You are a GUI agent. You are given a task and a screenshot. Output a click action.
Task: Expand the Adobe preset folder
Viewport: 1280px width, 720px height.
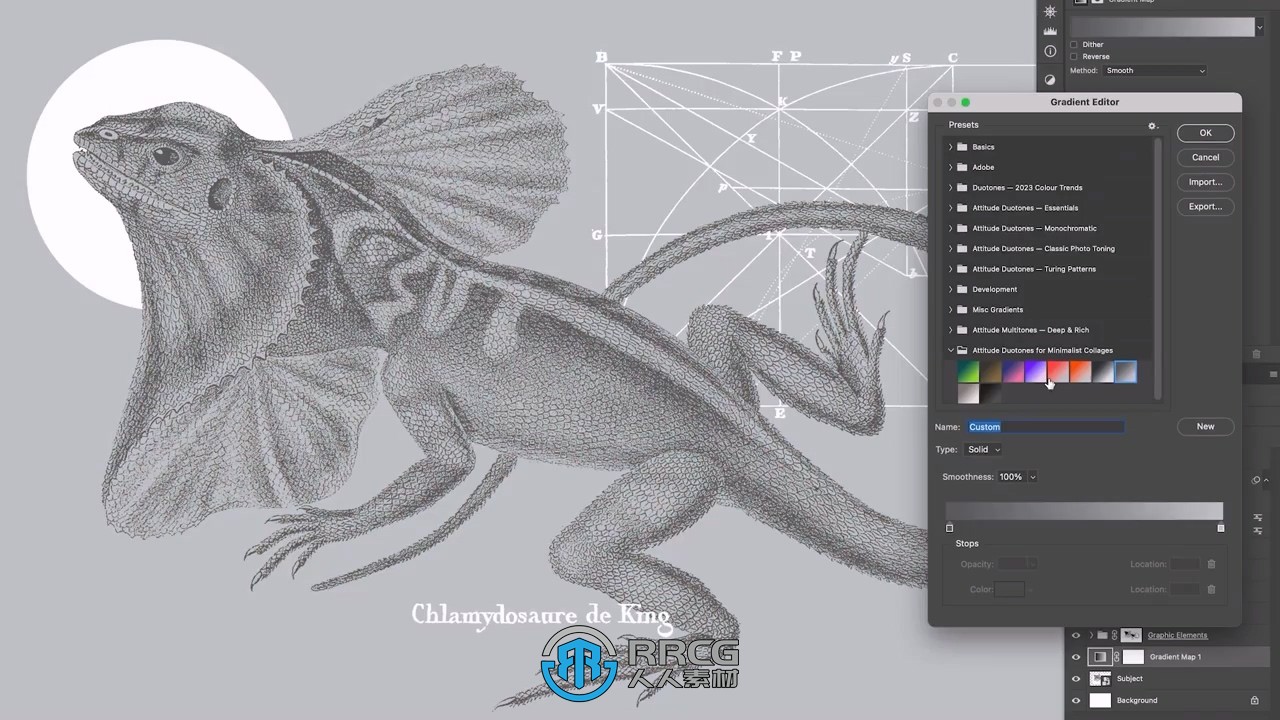951,167
